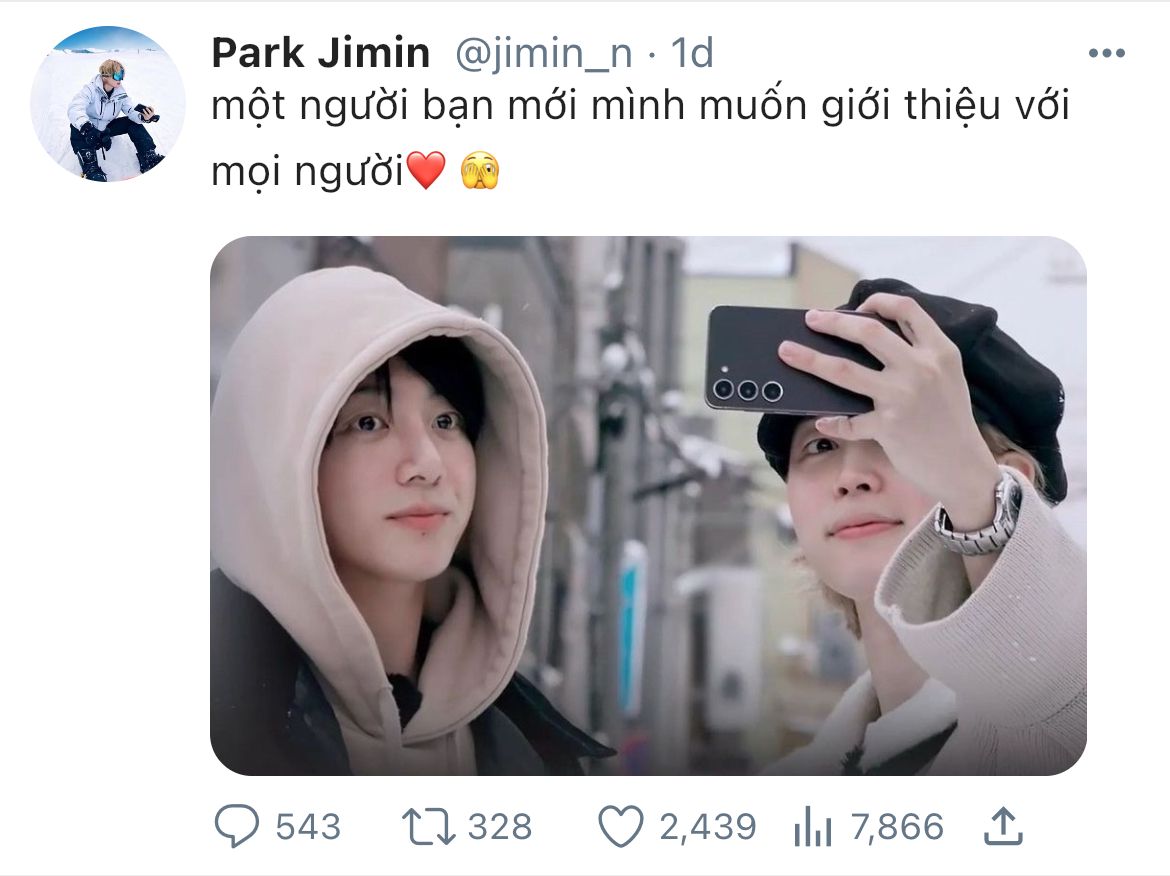Like the tweet with heart outline icon
1170x876 pixels.
(x=621, y=827)
